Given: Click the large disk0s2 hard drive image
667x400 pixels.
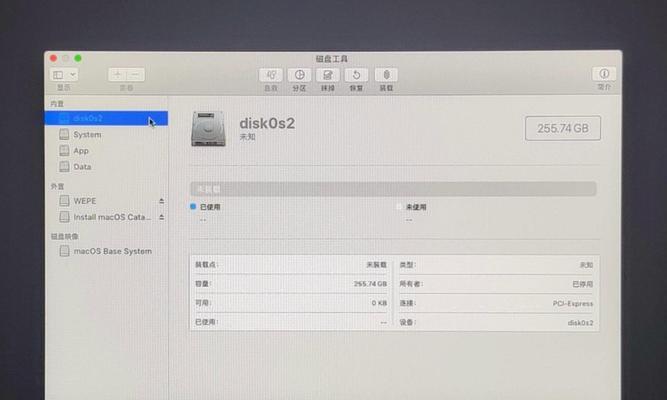Looking at the screenshot, I should (208, 129).
